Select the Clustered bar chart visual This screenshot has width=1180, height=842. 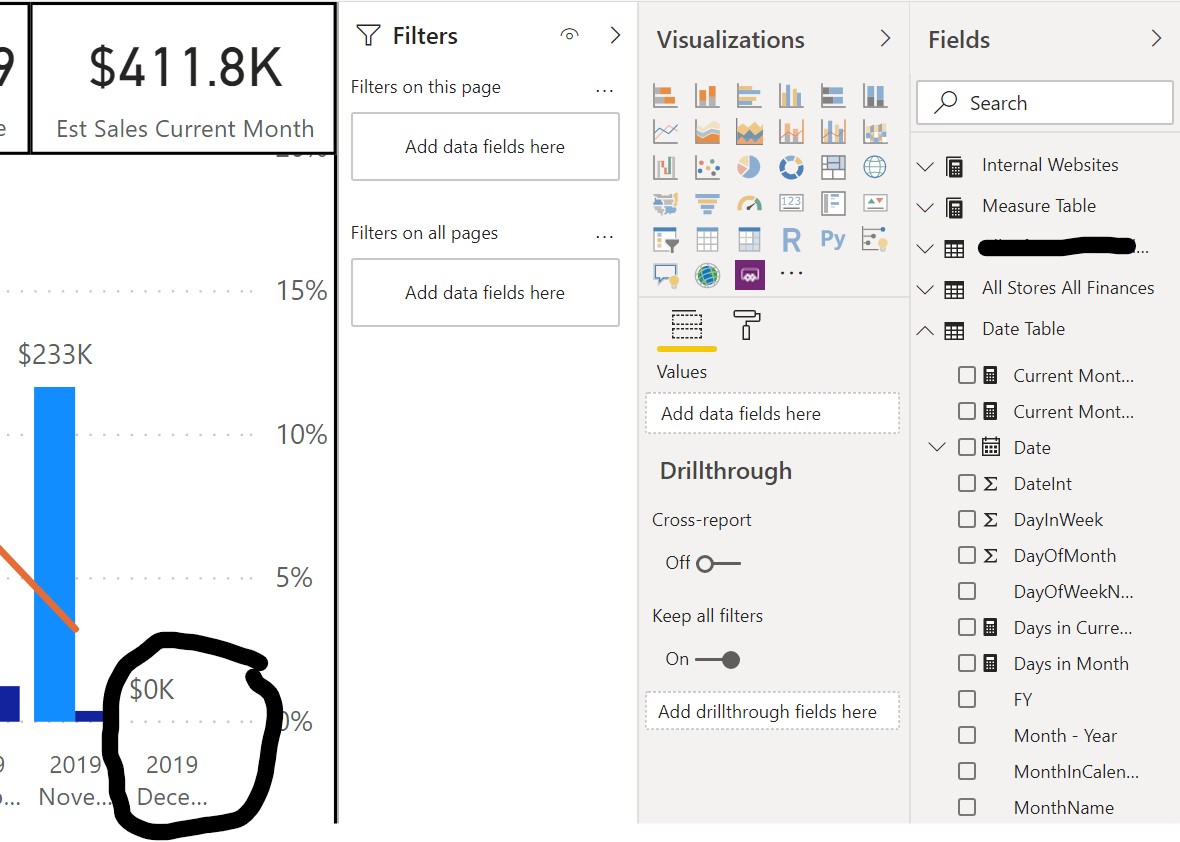[x=749, y=96]
